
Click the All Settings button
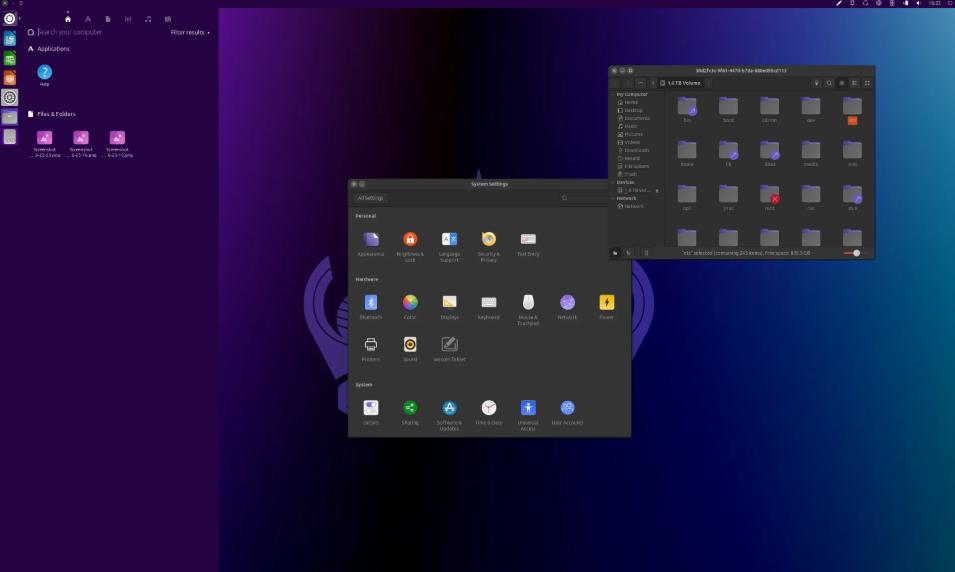pyautogui.click(x=370, y=198)
